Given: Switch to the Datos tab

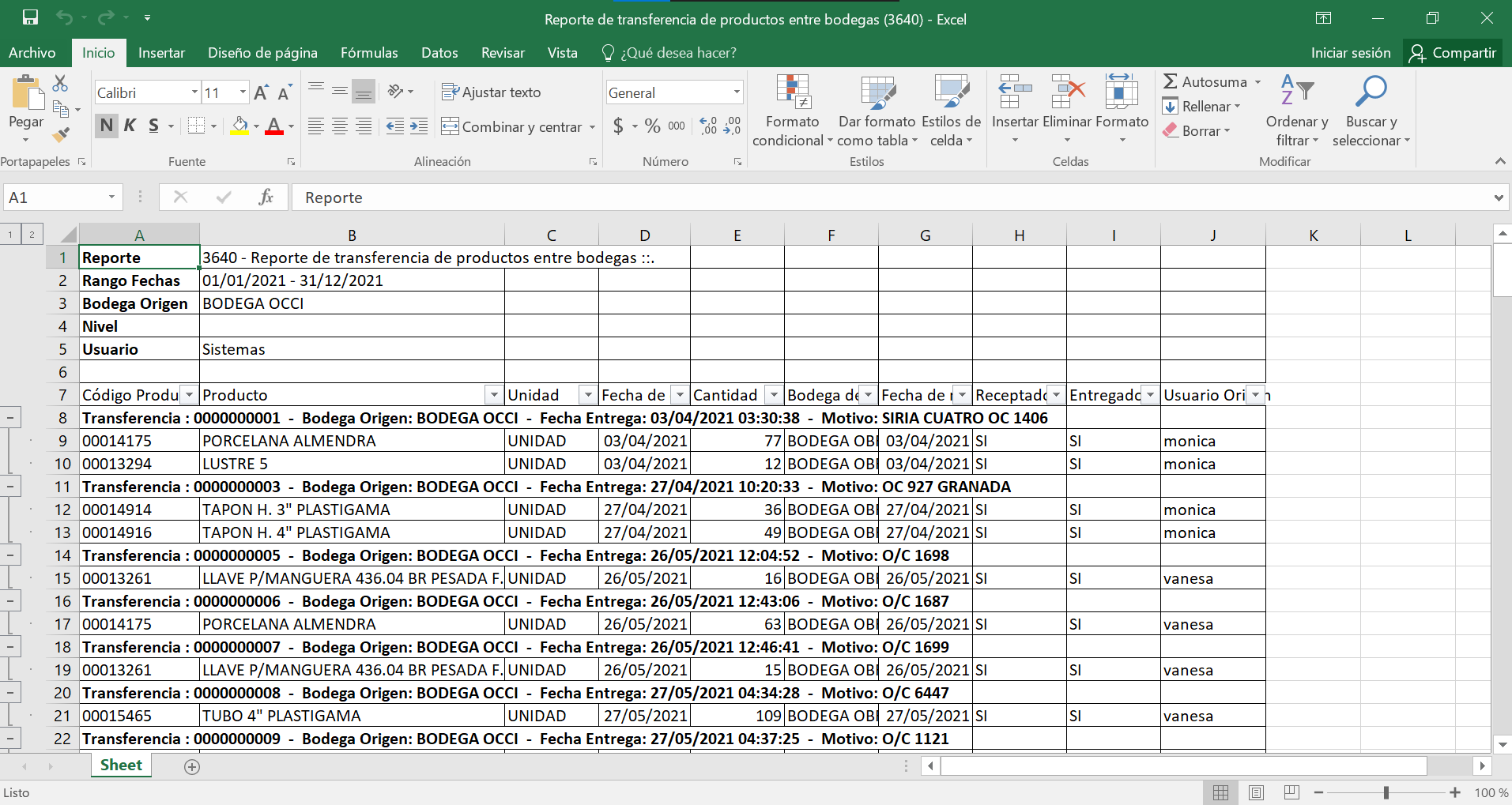Looking at the screenshot, I should pyautogui.click(x=439, y=53).
